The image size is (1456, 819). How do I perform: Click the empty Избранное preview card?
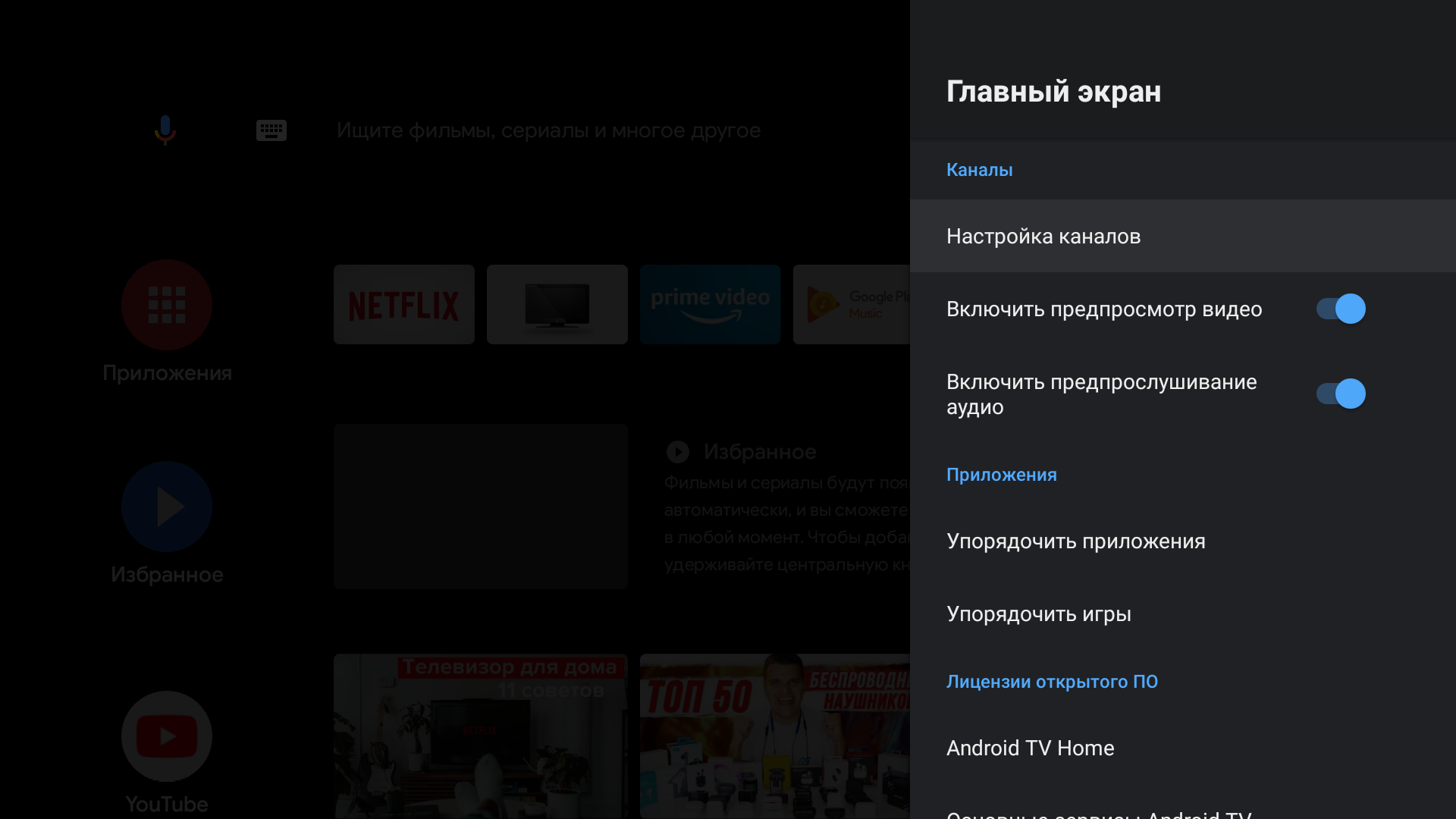(481, 507)
